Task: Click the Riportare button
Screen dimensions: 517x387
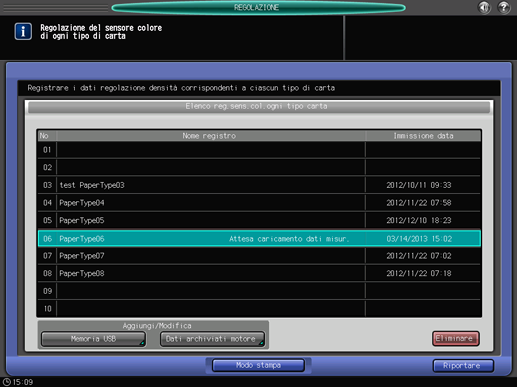Action: point(463,366)
